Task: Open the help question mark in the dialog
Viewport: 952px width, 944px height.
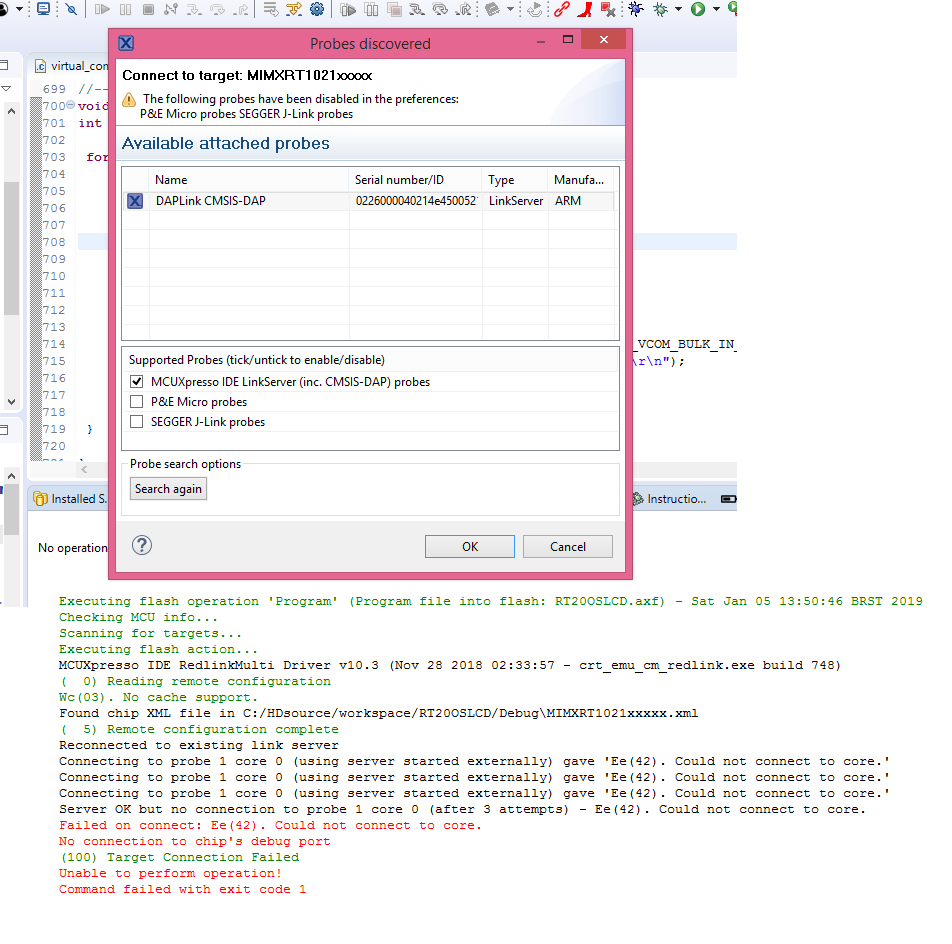Action: 141,545
